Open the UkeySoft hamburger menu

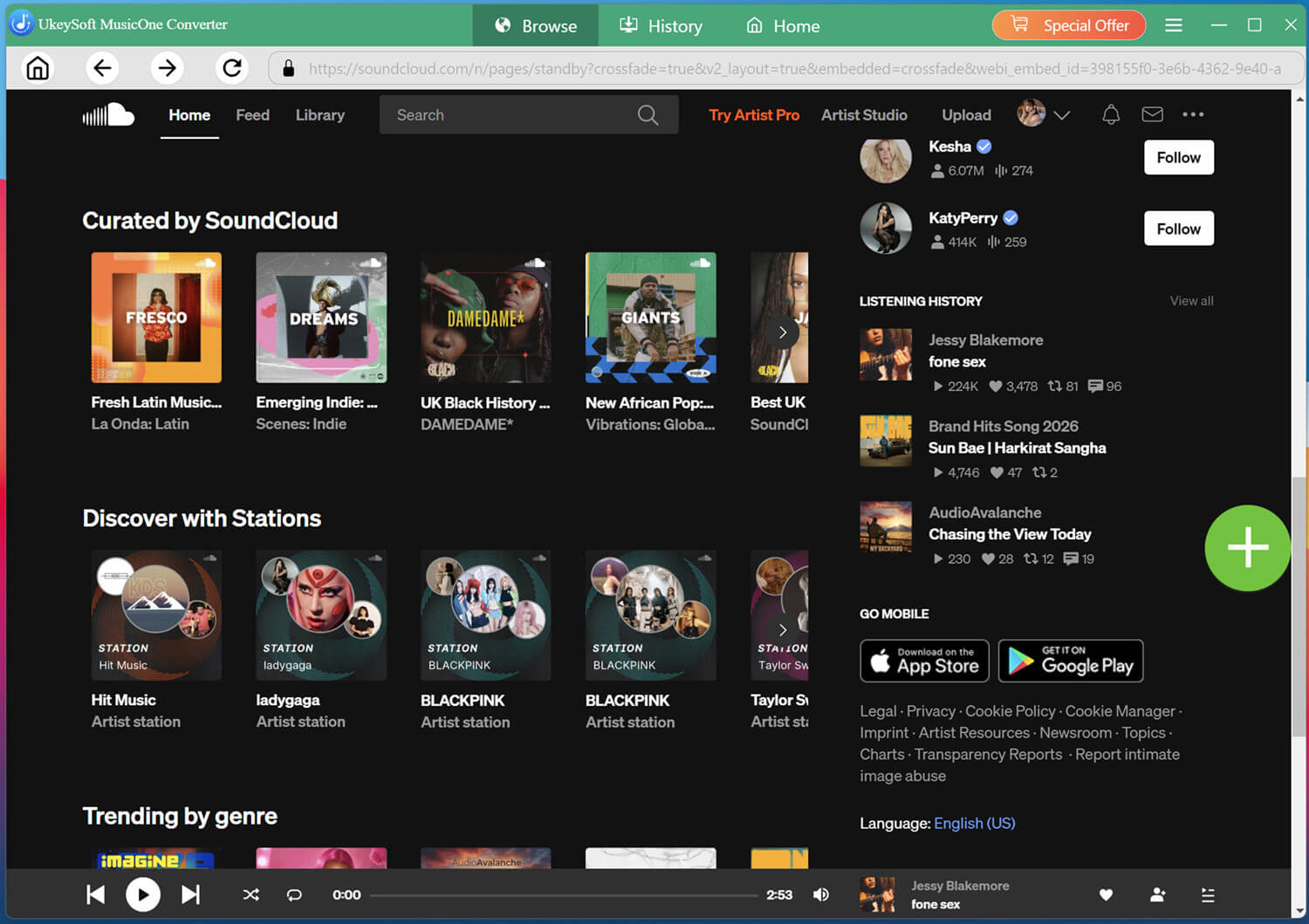coord(1174,25)
